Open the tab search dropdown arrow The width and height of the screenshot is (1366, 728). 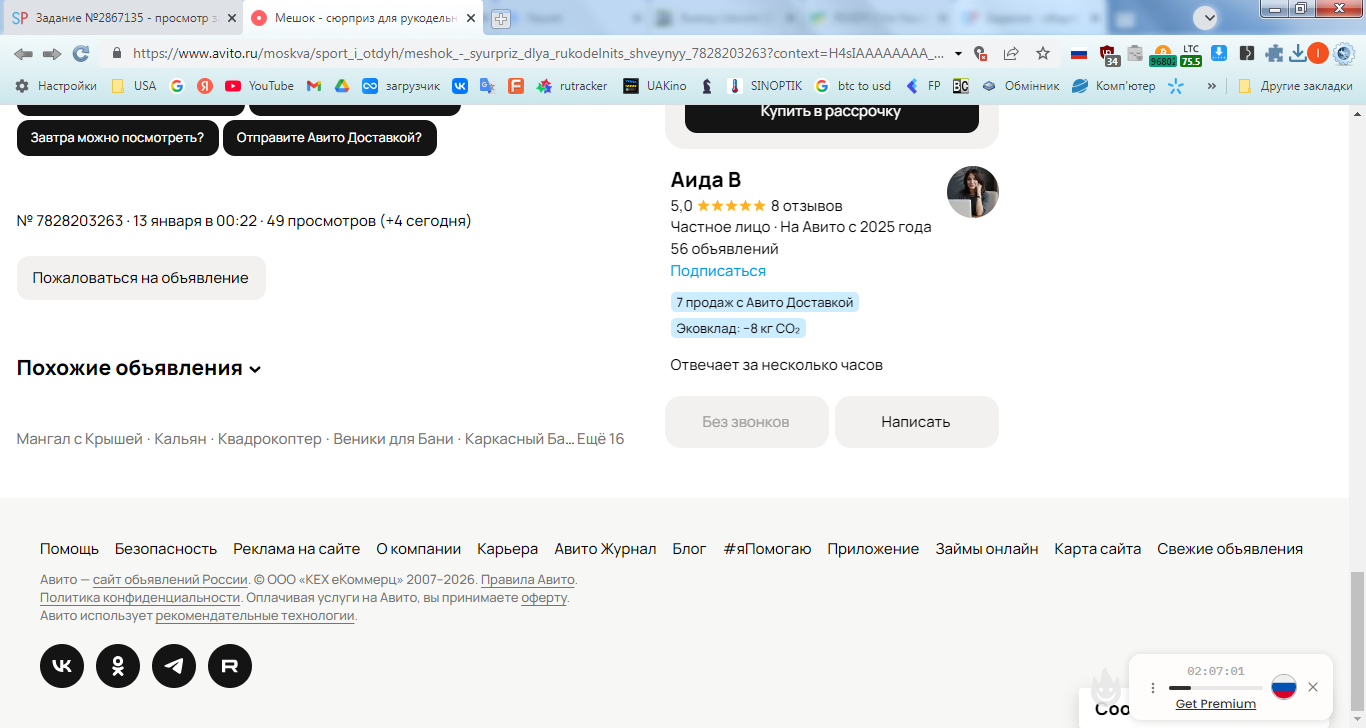point(1207,17)
